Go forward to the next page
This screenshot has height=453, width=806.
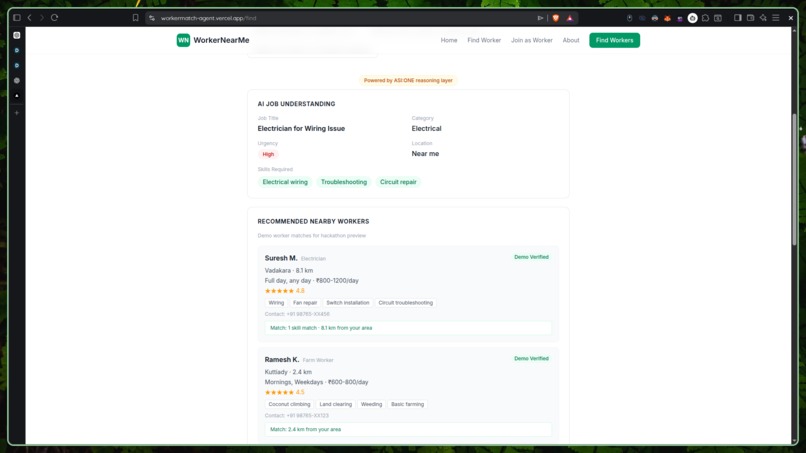[42, 17]
